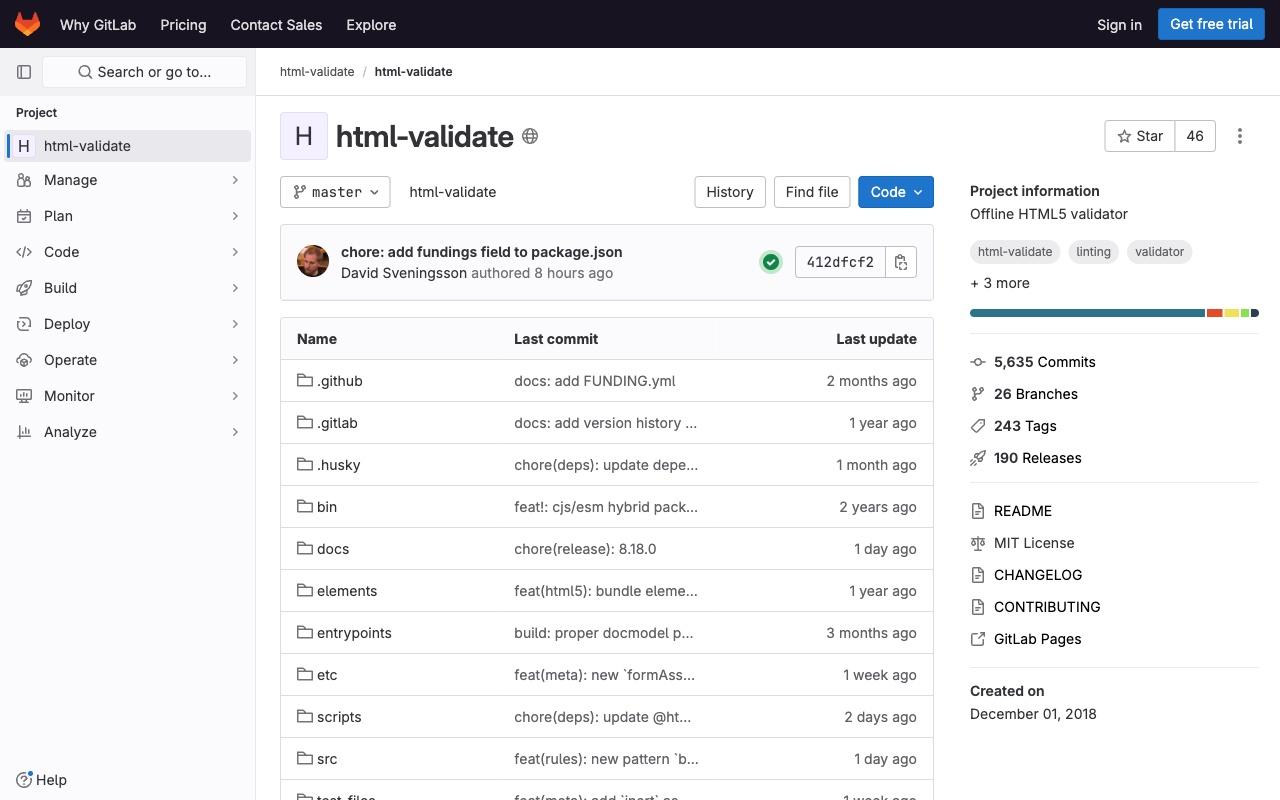The height and width of the screenshot is (800, 1280).
Task: Open the src folder
Action: 327,759
